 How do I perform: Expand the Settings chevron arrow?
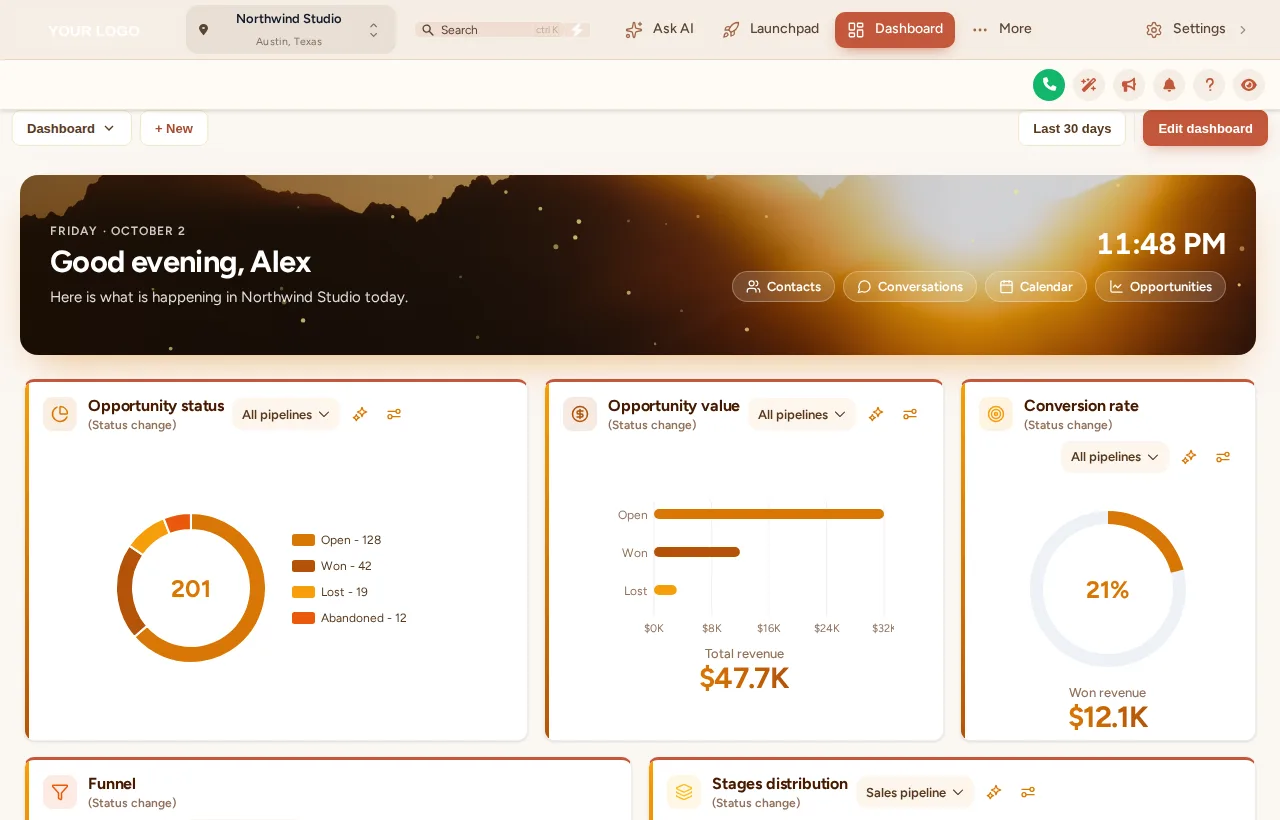click(x=1243, y=30)
